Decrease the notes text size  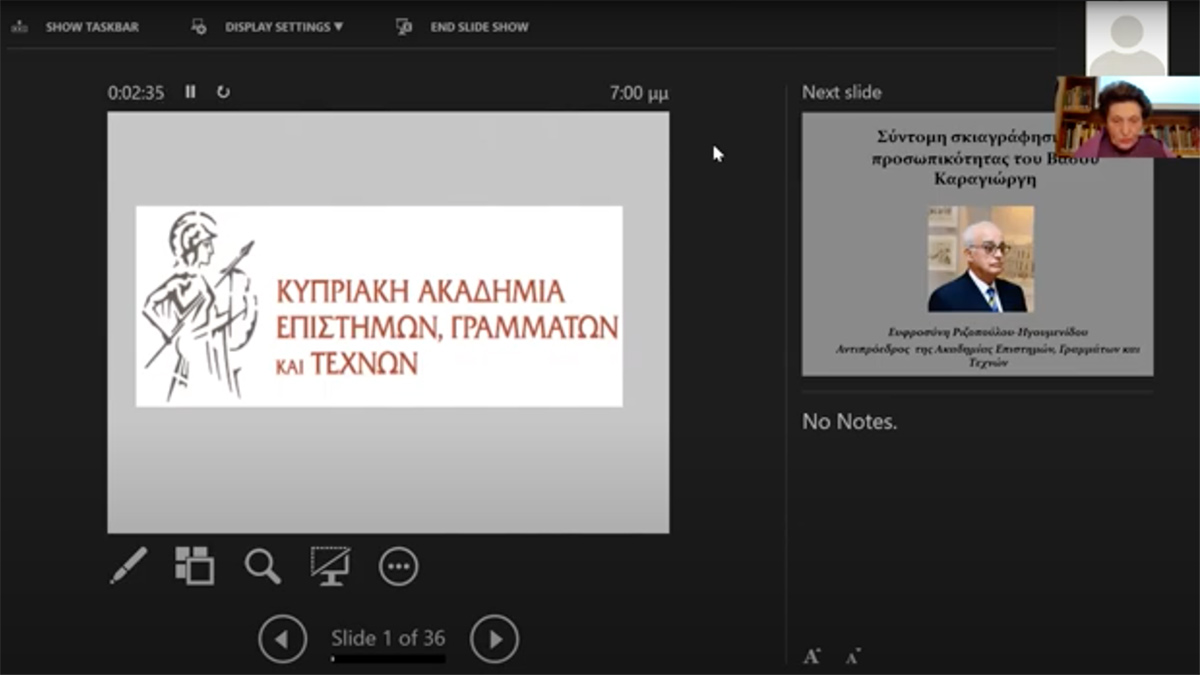tap(852, 657)
